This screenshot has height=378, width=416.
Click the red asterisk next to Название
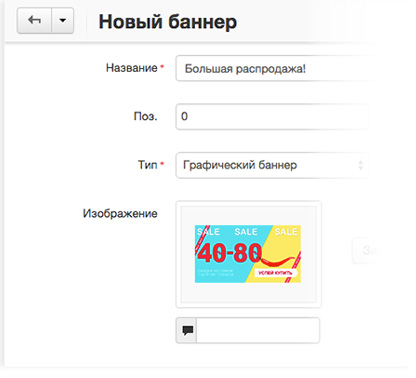[x=162, y=67]
